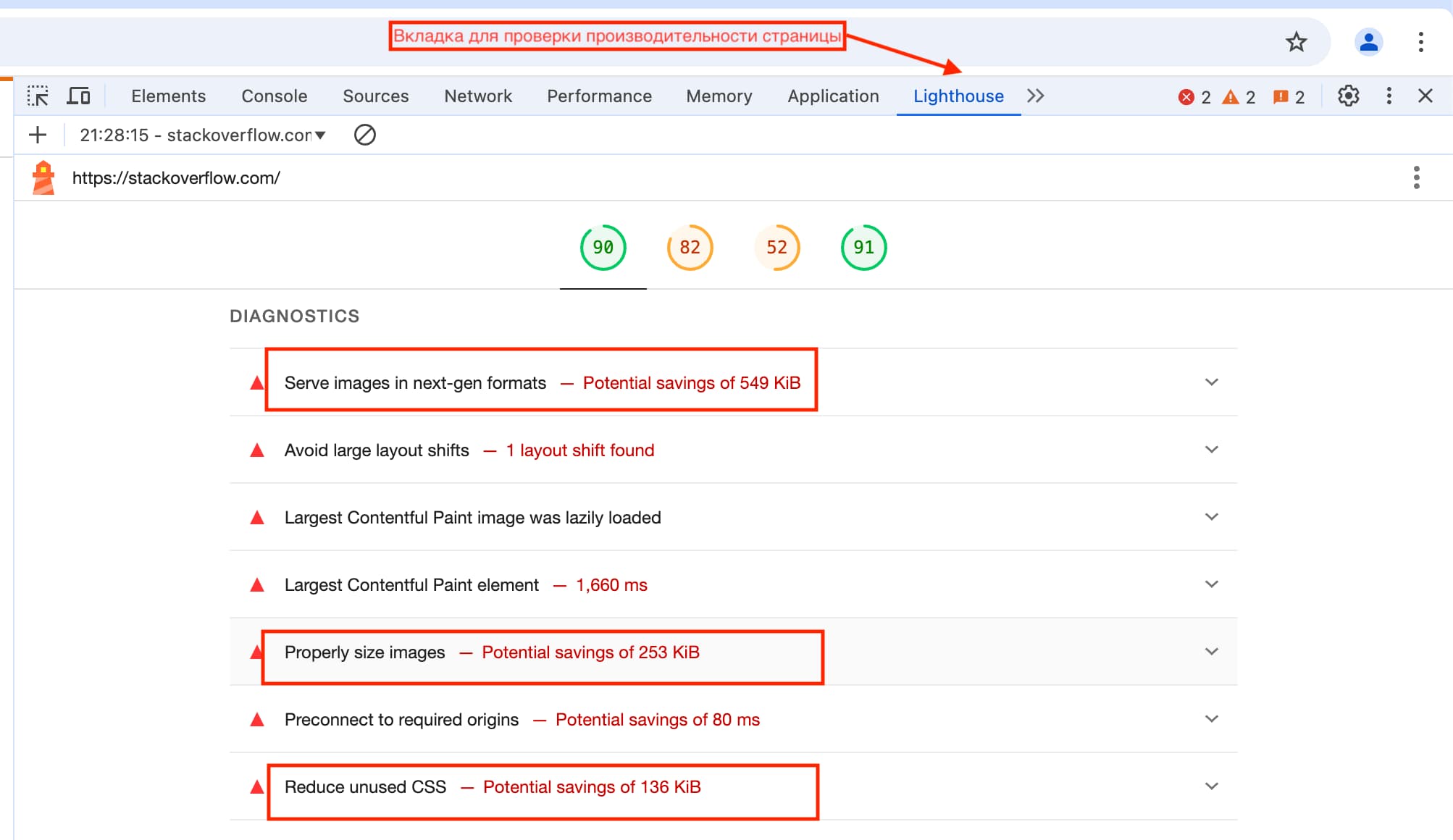The image size is (1453, 840).
Task: Show more DevTools tabs chevron
Action: tap(1035, 96)
